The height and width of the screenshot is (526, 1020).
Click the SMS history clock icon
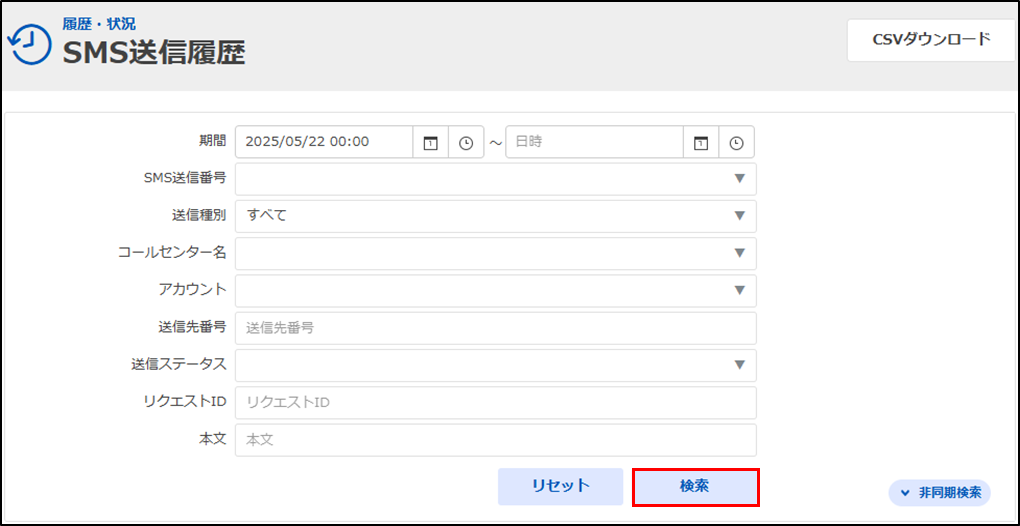click(x=29, y=43)
